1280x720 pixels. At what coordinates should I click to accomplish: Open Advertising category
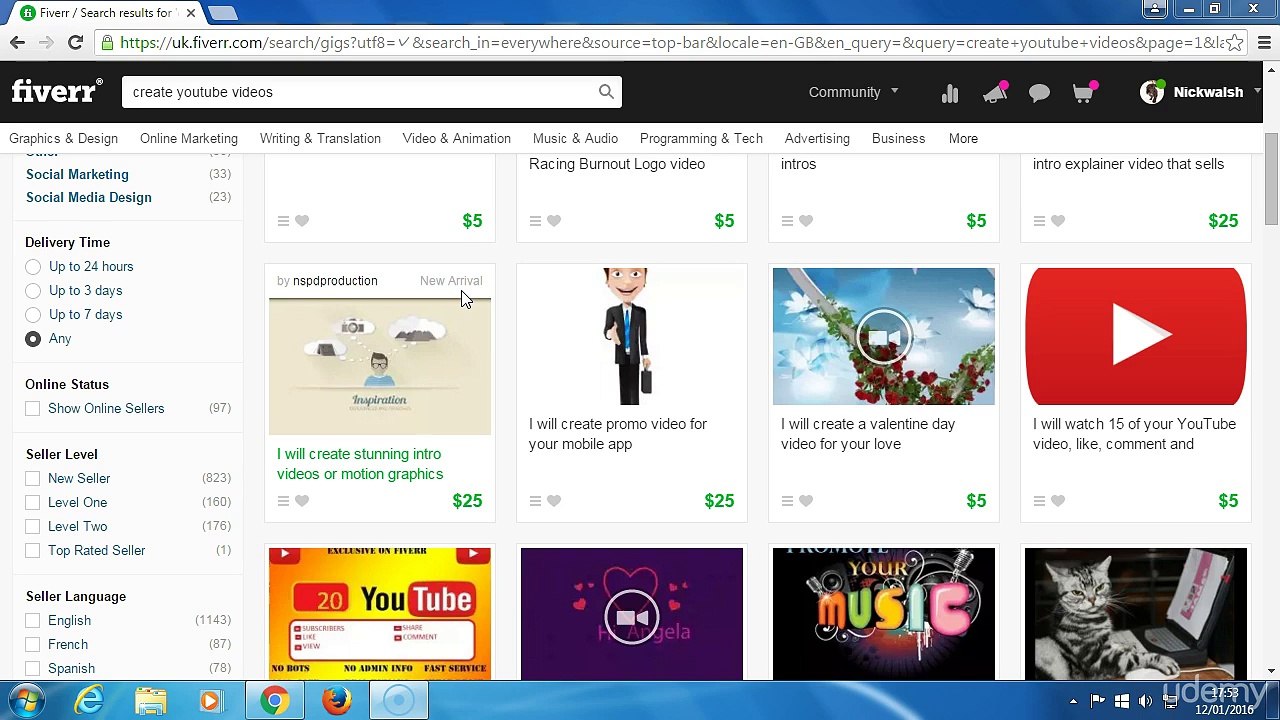pos(817,139)
